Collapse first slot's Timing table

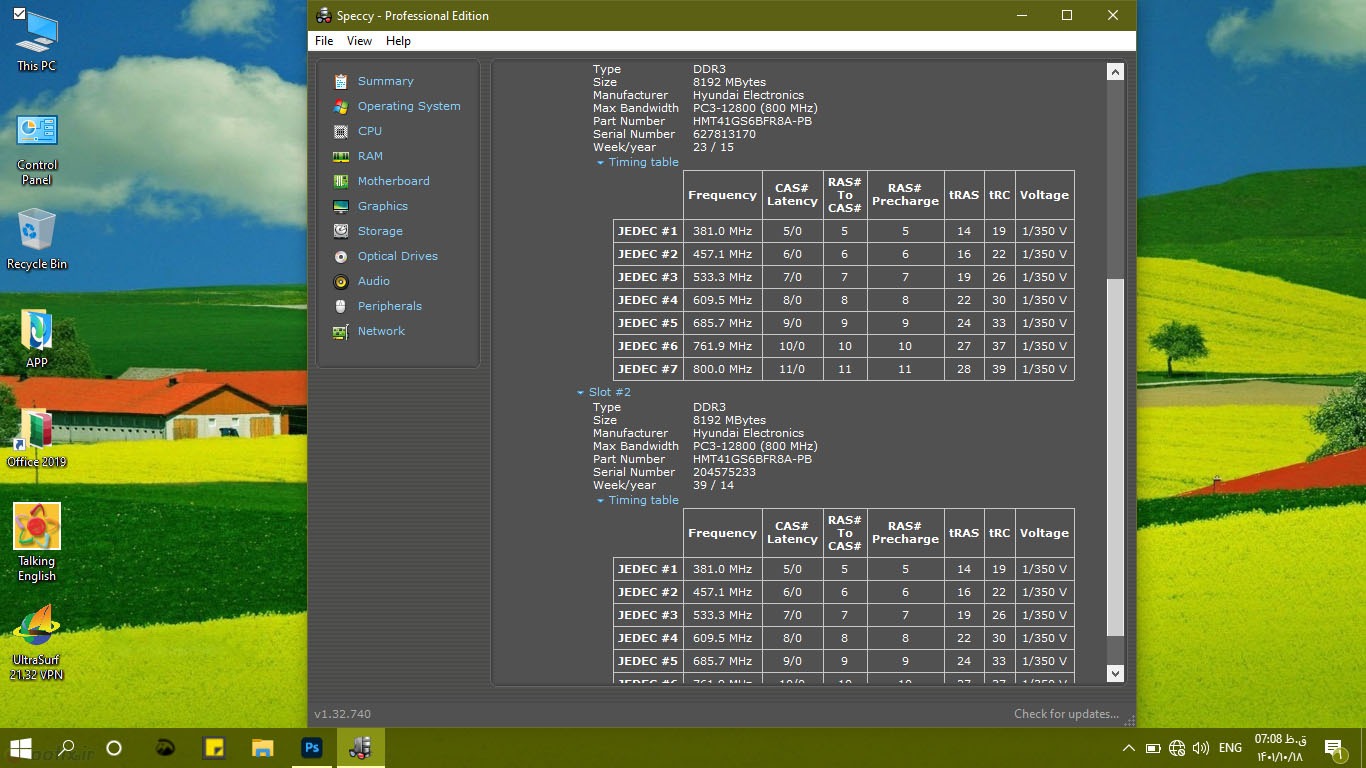[600, 163]
